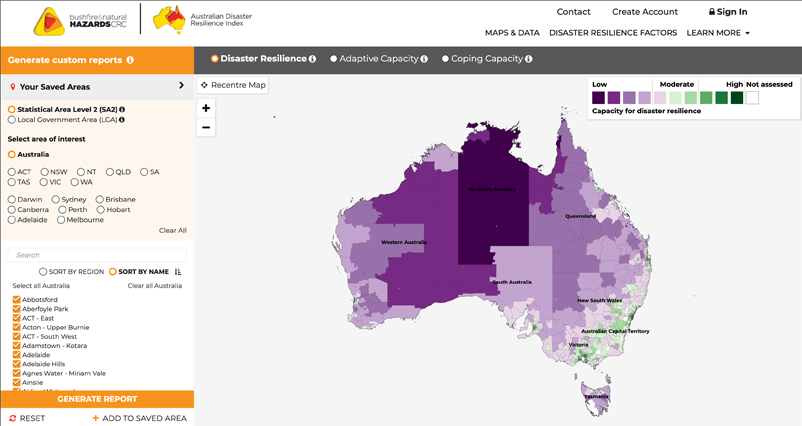Click the area Search input field
The image size is (802, 426).
97,255
